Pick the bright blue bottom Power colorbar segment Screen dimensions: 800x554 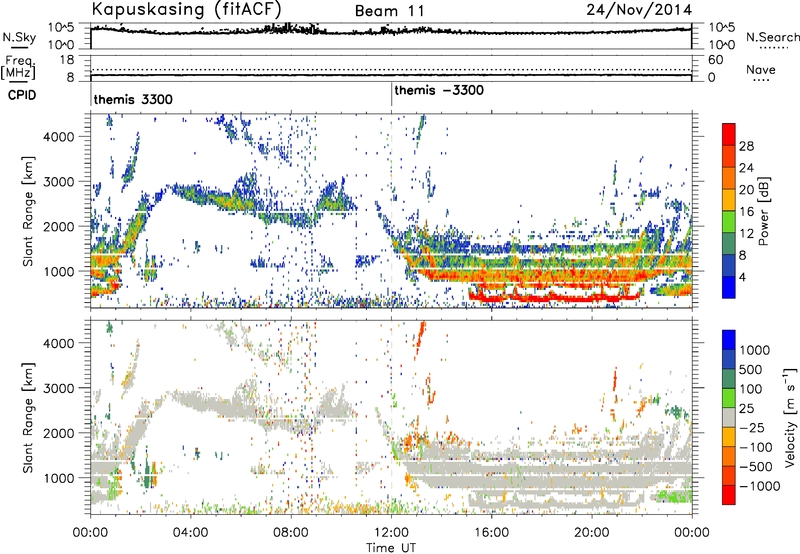pyautogui.click(x=729, y=288)
